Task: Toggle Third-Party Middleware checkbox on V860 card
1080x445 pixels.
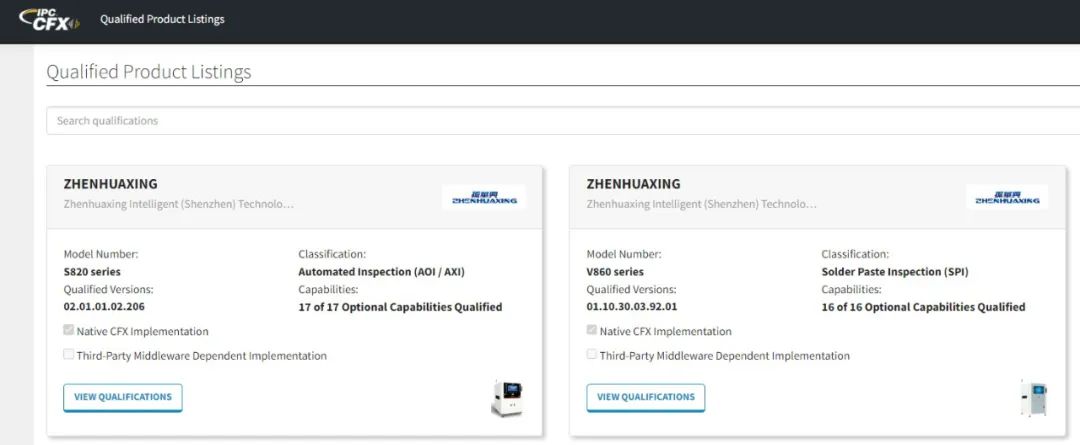Action: point(592,354)
